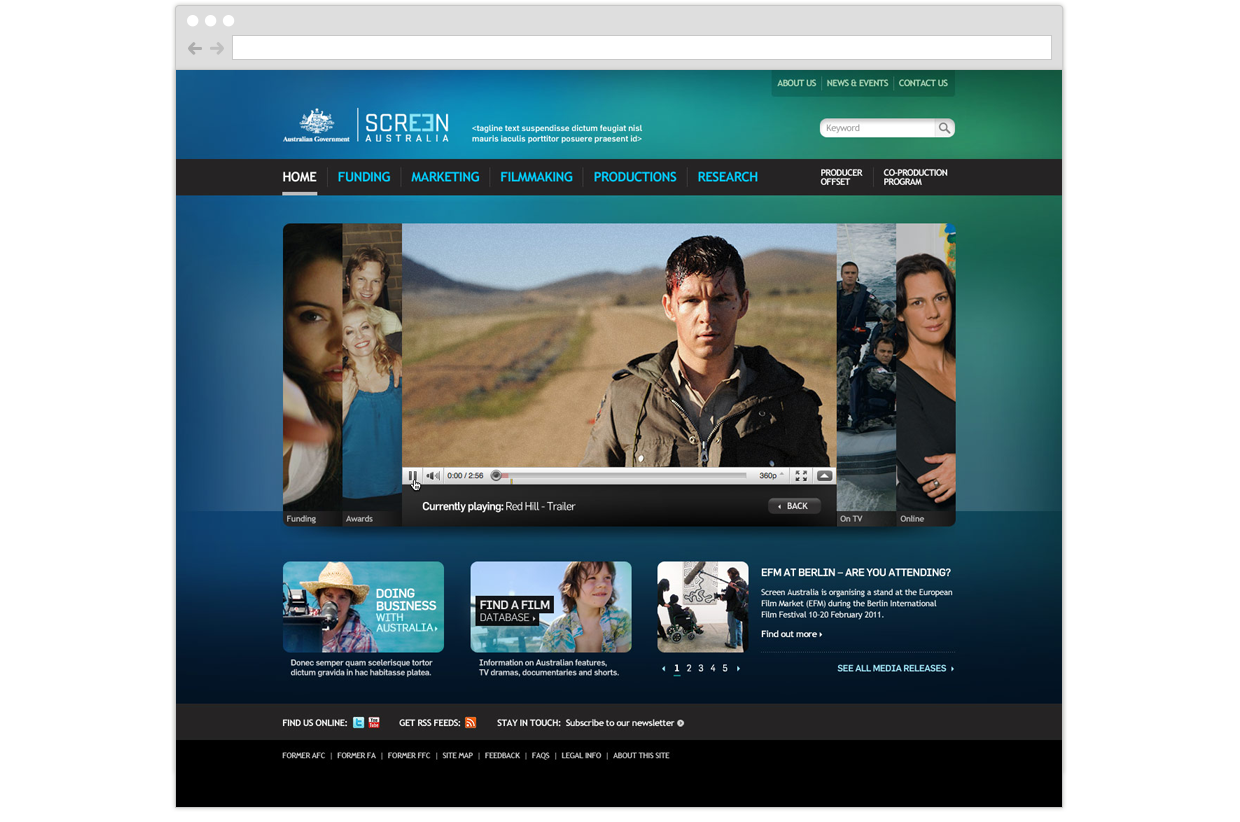Select media release page 2
Viewport: 1240px width, 822px height.
point(689,668)
